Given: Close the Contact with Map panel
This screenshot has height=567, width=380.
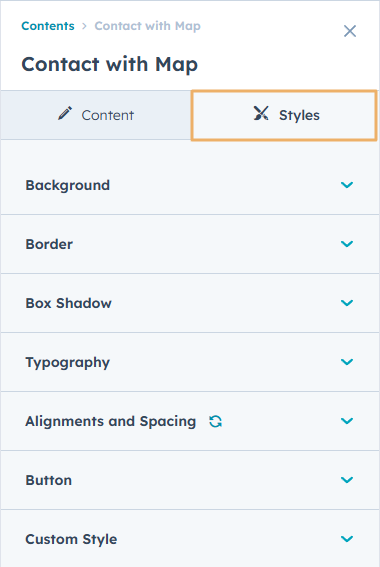Looking at the screenshot, I should (x=350, y=31).
